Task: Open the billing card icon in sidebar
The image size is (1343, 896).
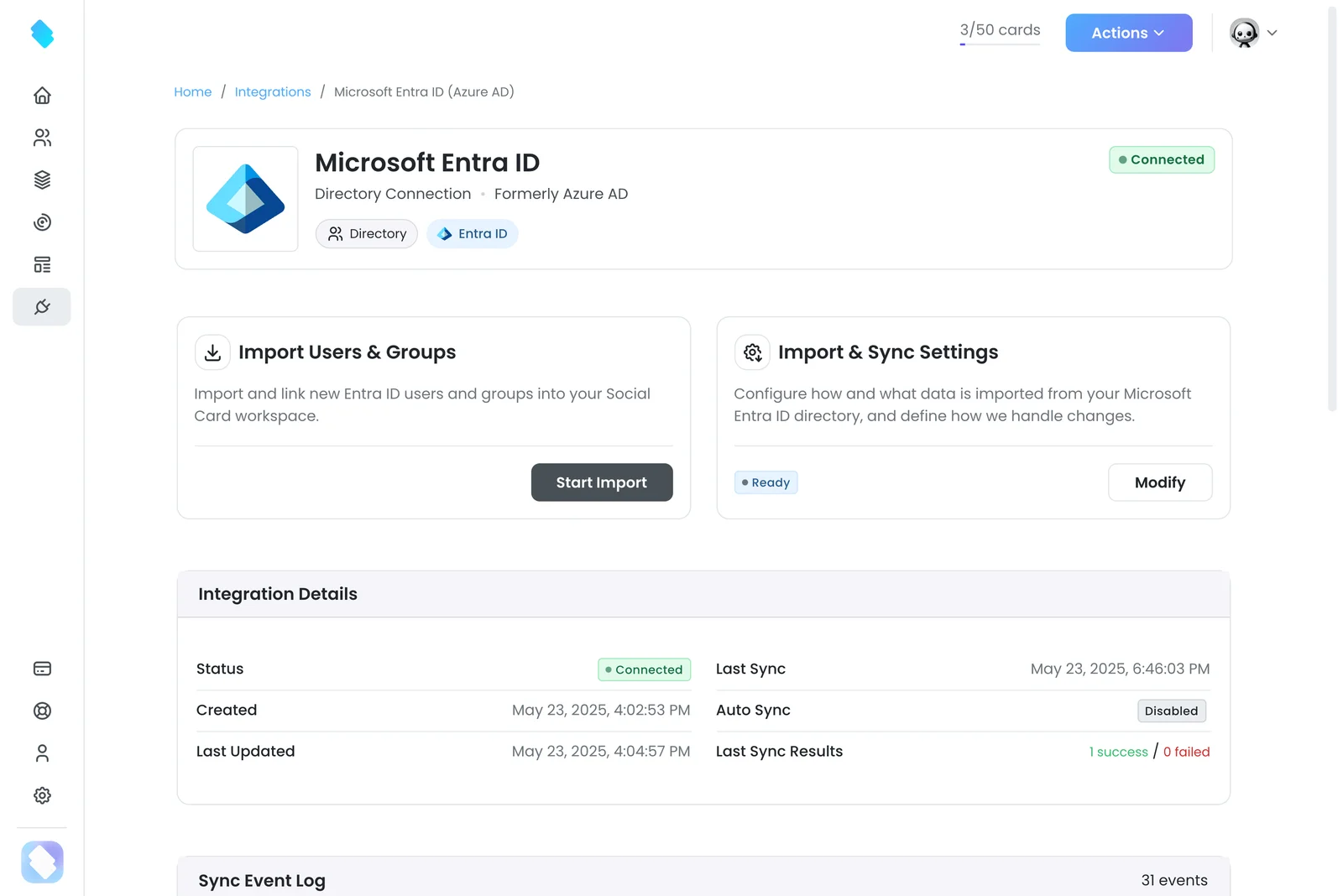Action: pyautogui.click(x=42, y=669)
